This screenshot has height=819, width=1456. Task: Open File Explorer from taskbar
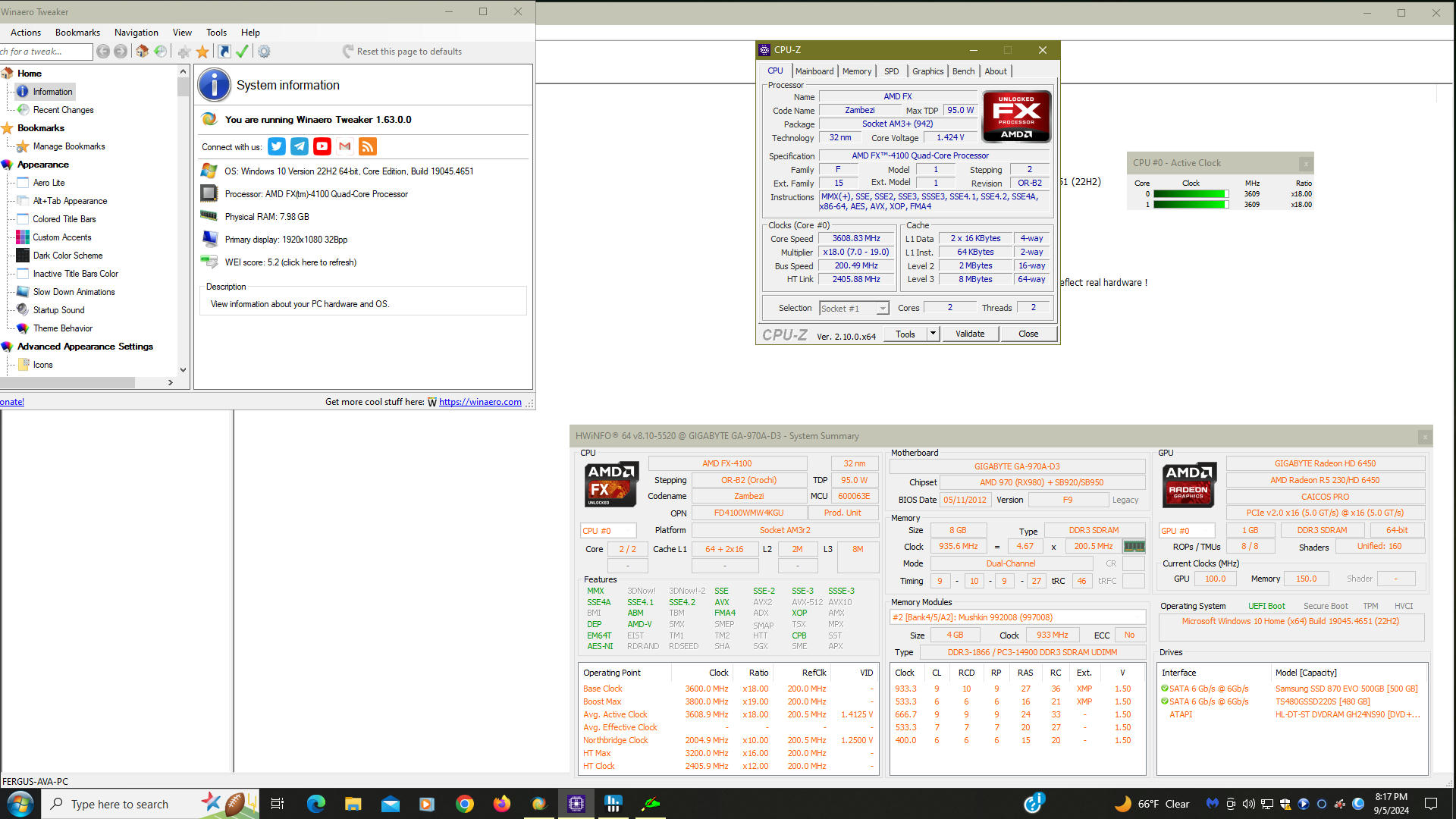(x=353, y=804)
